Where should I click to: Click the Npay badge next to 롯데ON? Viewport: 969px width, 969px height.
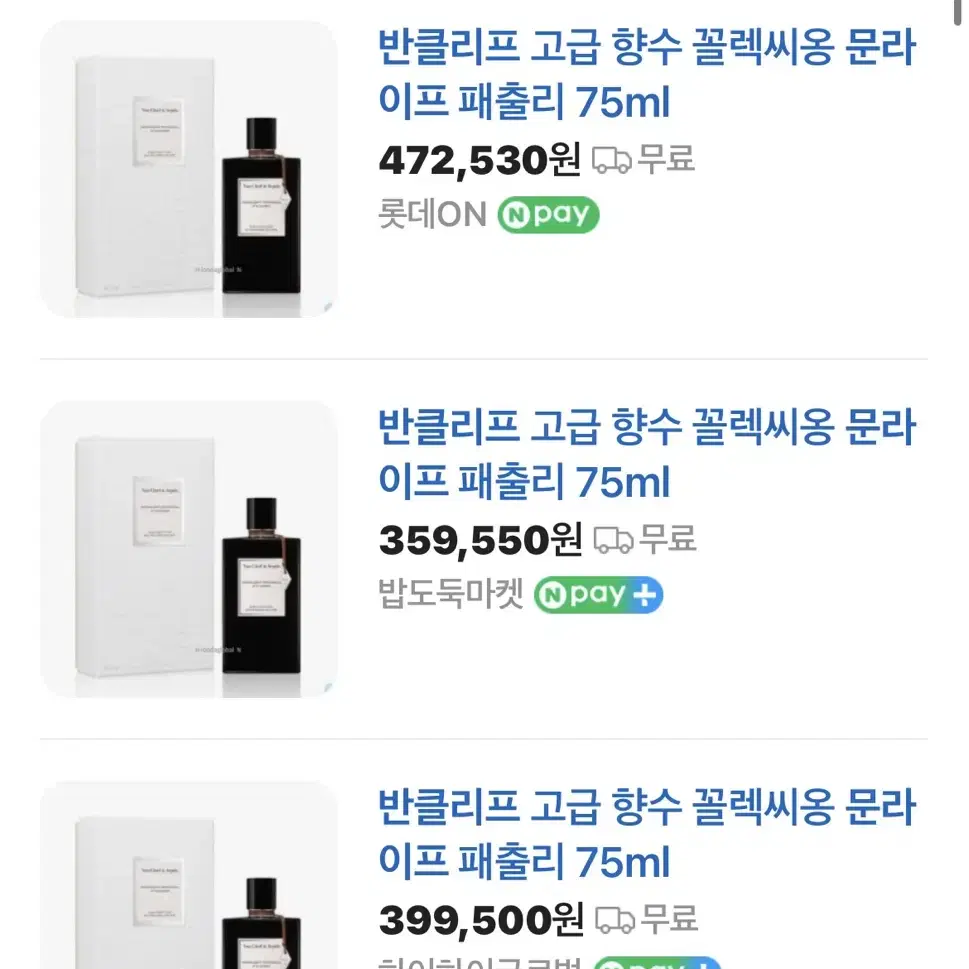tap(548, 214)
